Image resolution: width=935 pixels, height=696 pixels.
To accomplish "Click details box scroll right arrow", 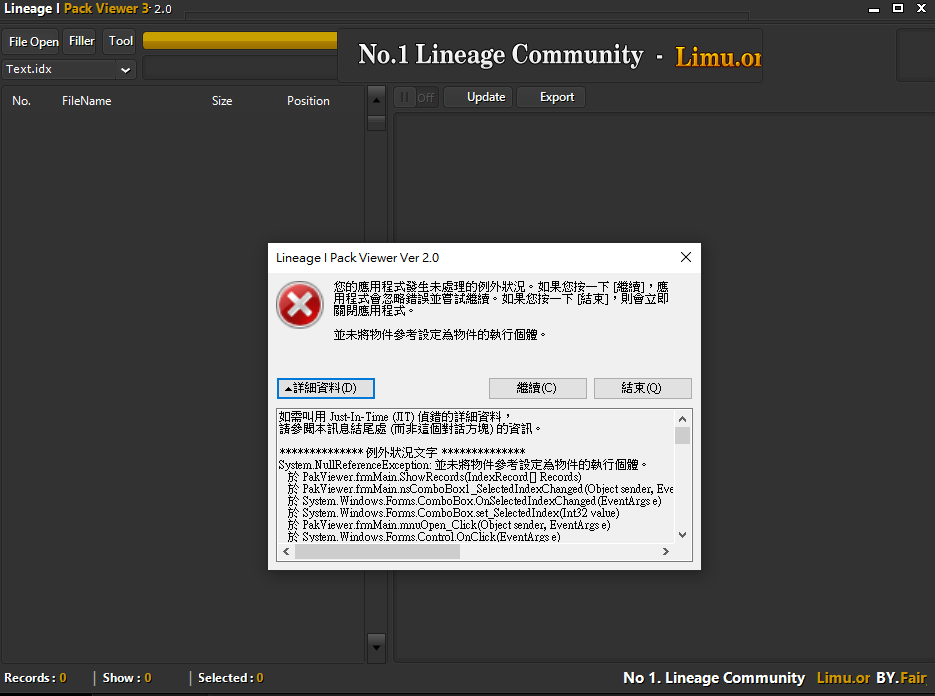I will tap(666, 552).
